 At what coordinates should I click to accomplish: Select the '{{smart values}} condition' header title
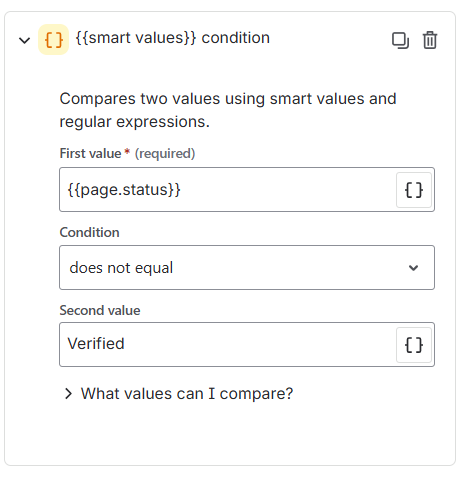point(173,38)
